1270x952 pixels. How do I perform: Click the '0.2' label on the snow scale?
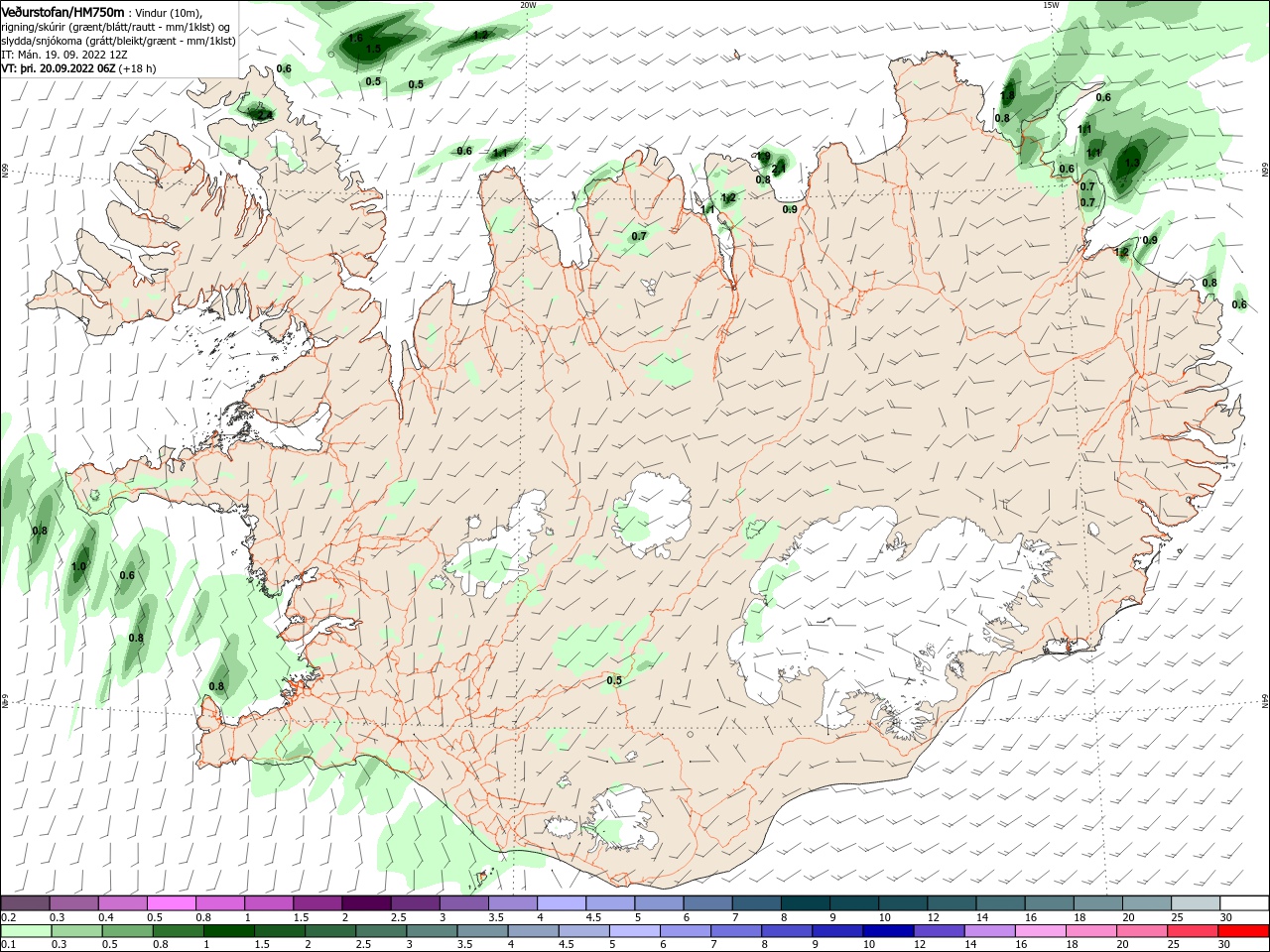[x=8, y=917]
